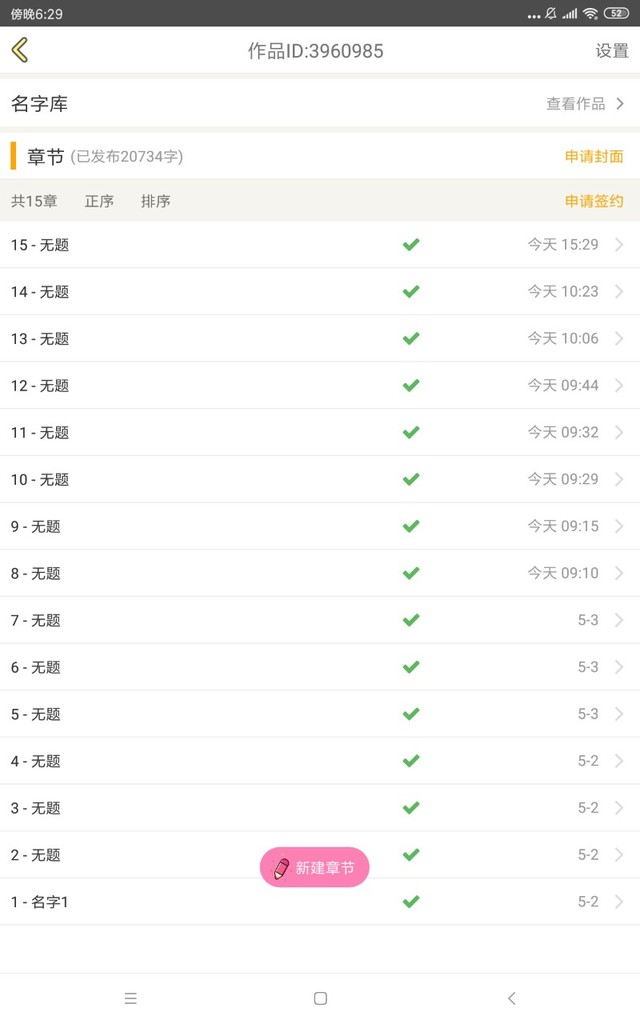
Task: Expand 查看作品 with the arrow chevron
Action: point(620,104)
